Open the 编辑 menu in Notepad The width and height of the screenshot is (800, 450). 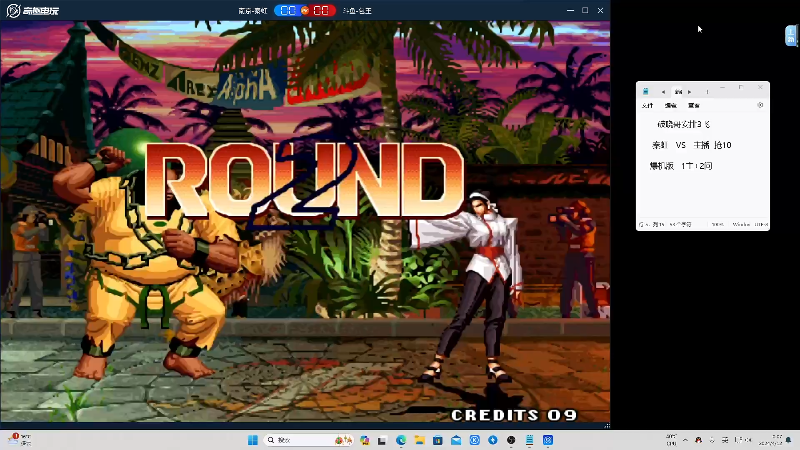click(670, 106)
